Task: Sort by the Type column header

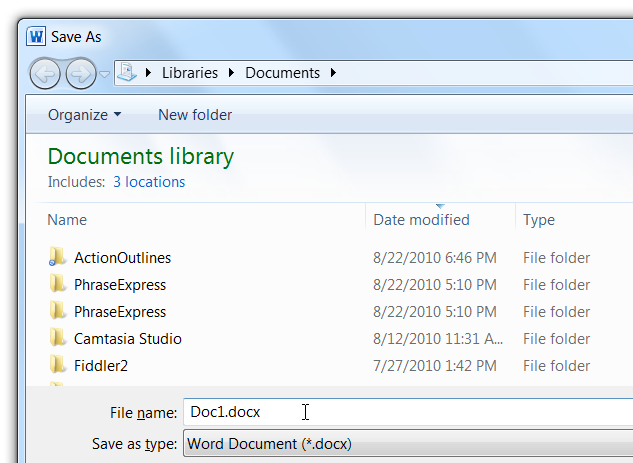Action: tap(539, 220)
